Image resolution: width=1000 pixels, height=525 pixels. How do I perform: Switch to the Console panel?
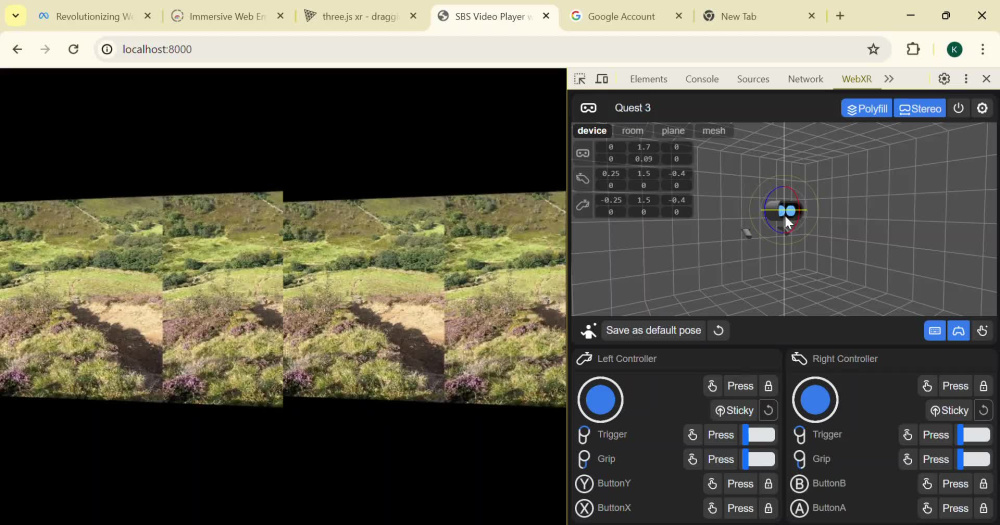(x=702, y=79)
